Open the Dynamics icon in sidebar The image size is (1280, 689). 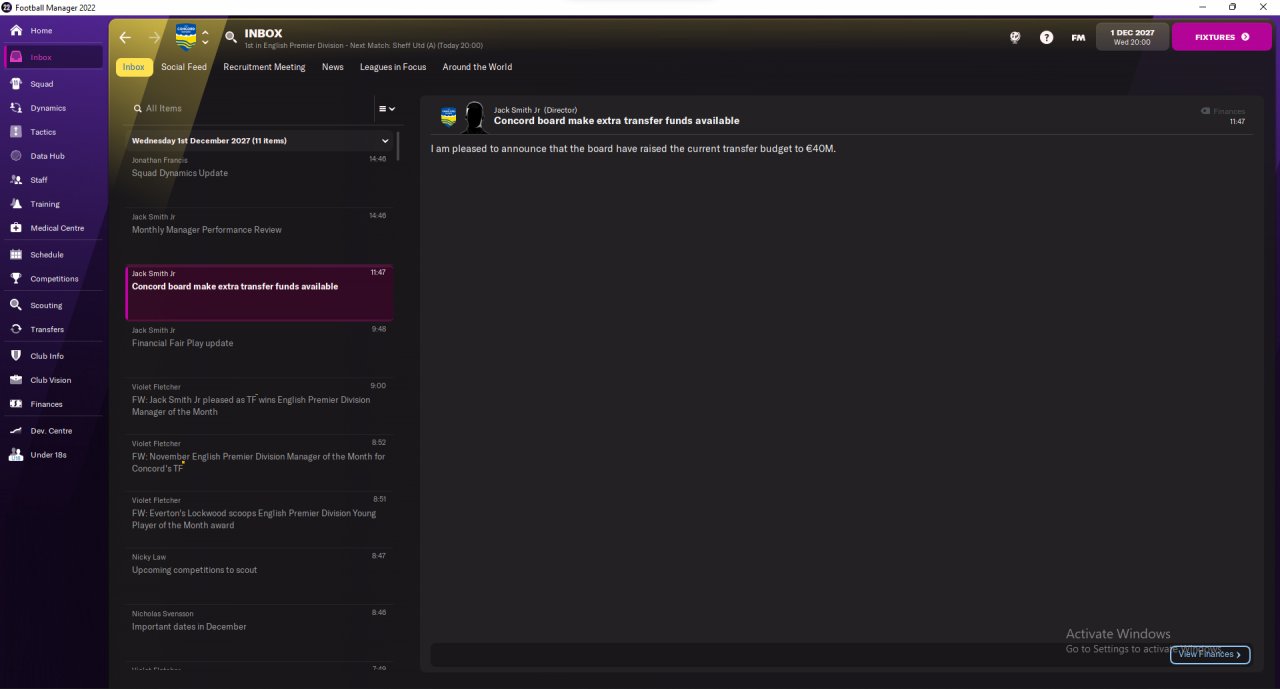pyautogui.click(x=16, y=108)
